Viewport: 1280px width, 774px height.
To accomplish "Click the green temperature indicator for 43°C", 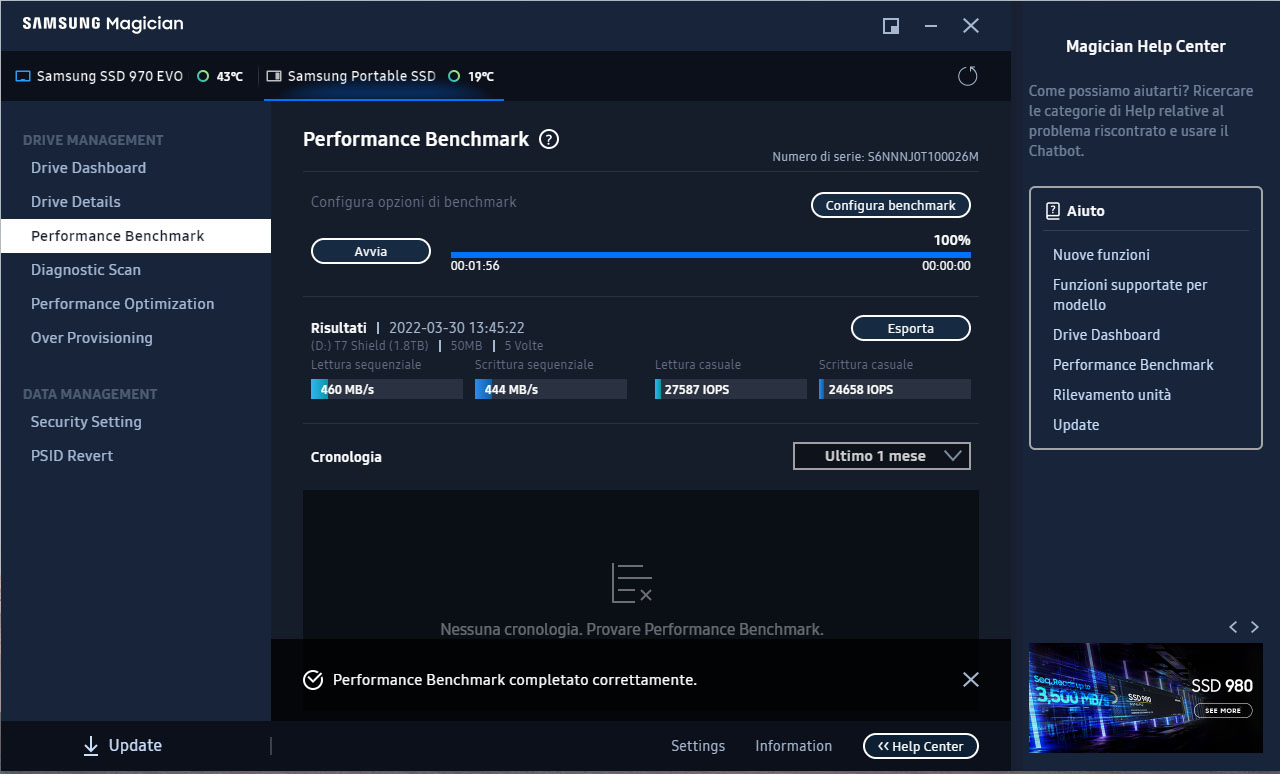I will (x=203, y=76).
